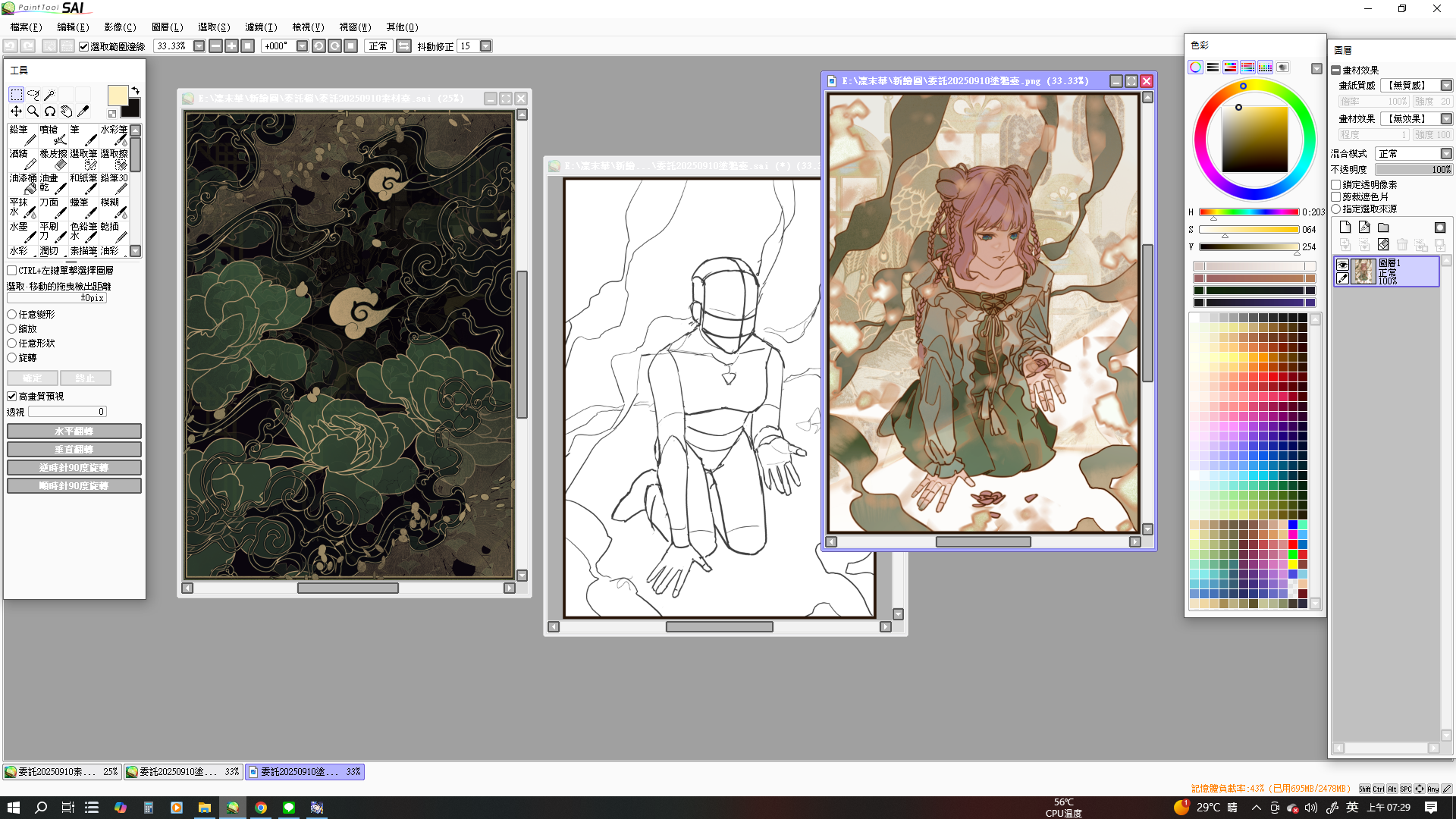
Task: Switch to 委託20250910素 25% document tab
Action: coord(61,772)
